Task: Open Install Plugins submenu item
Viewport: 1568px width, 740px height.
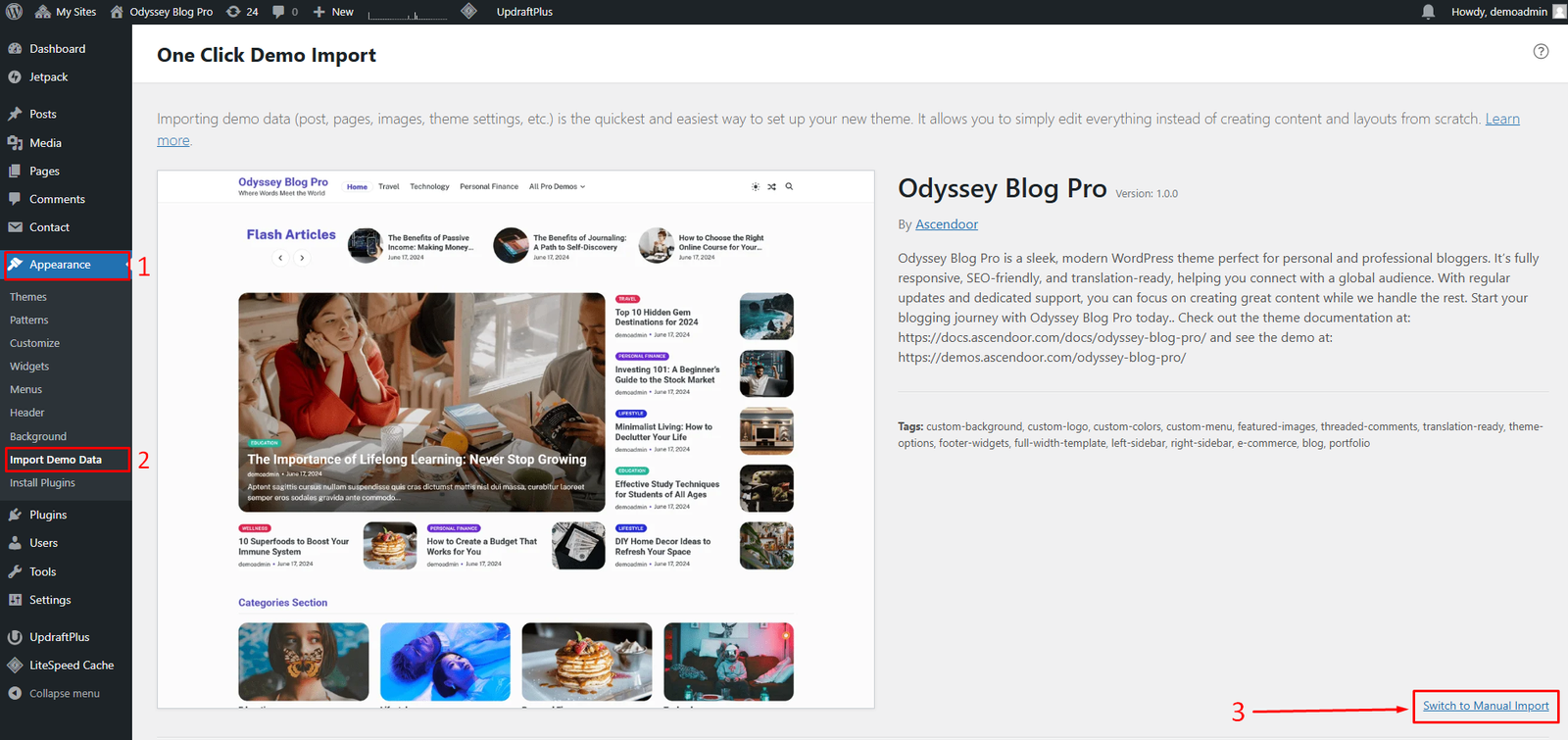Action: 42,483
